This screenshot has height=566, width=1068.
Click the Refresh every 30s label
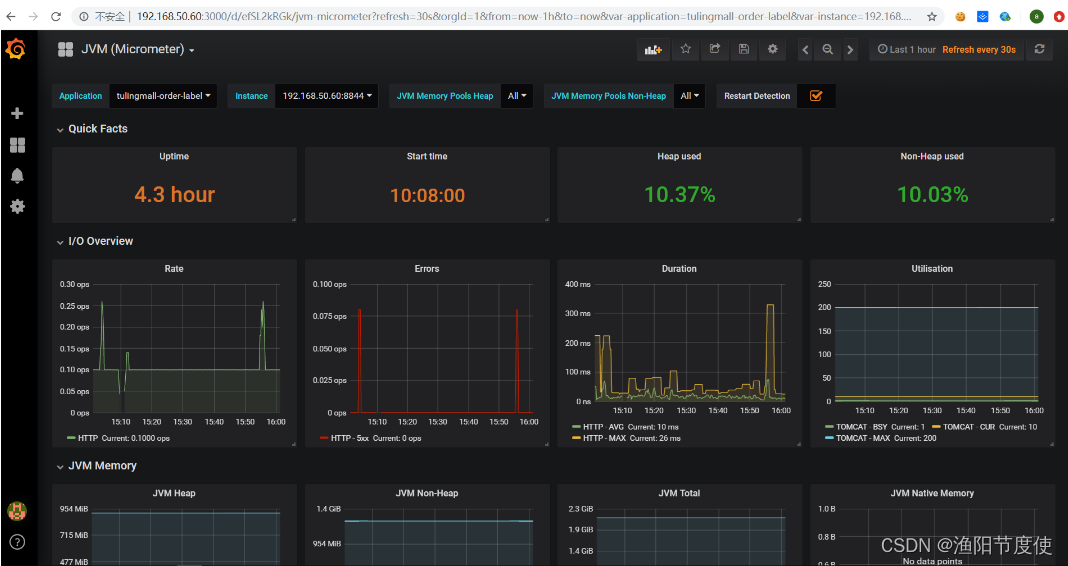click(x=979, y=50)
